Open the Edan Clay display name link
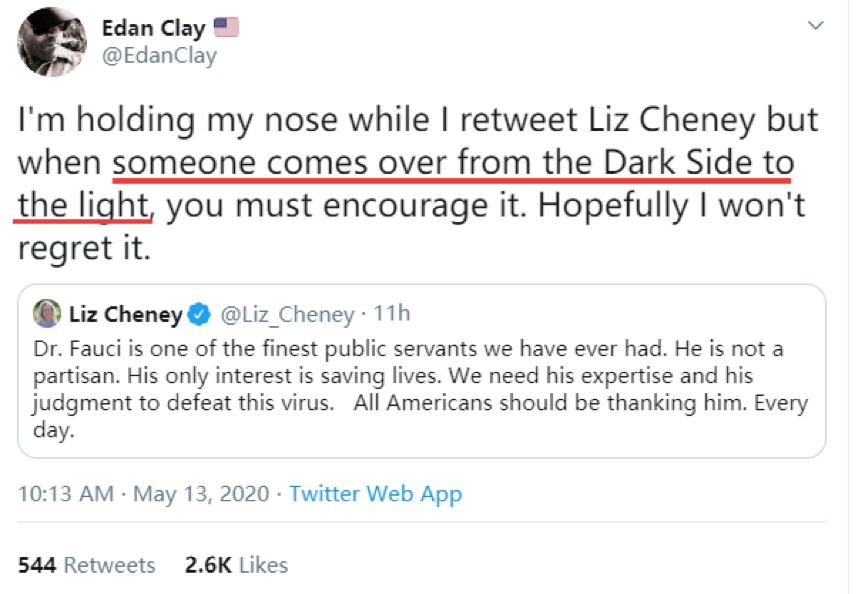 click(153, 27)
